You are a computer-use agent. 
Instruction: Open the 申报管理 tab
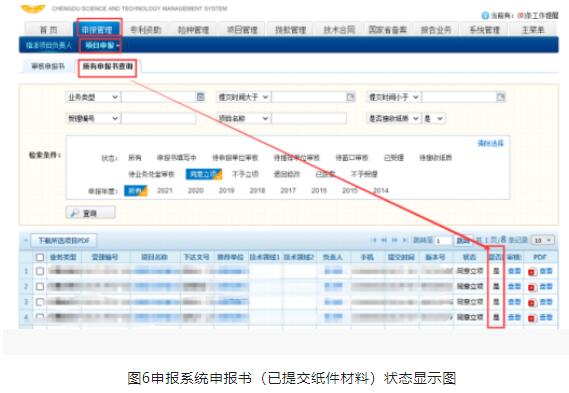coord(97,30)
